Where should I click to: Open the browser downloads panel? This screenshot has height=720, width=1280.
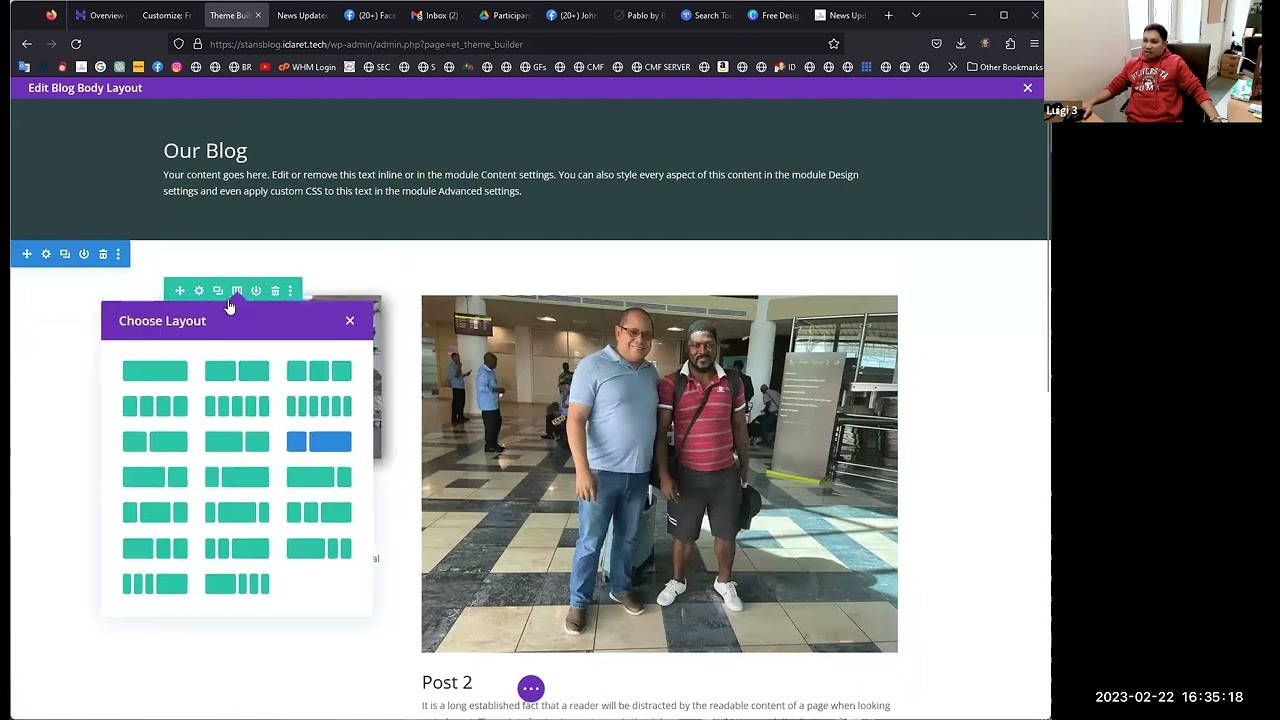tap(960, 44)
